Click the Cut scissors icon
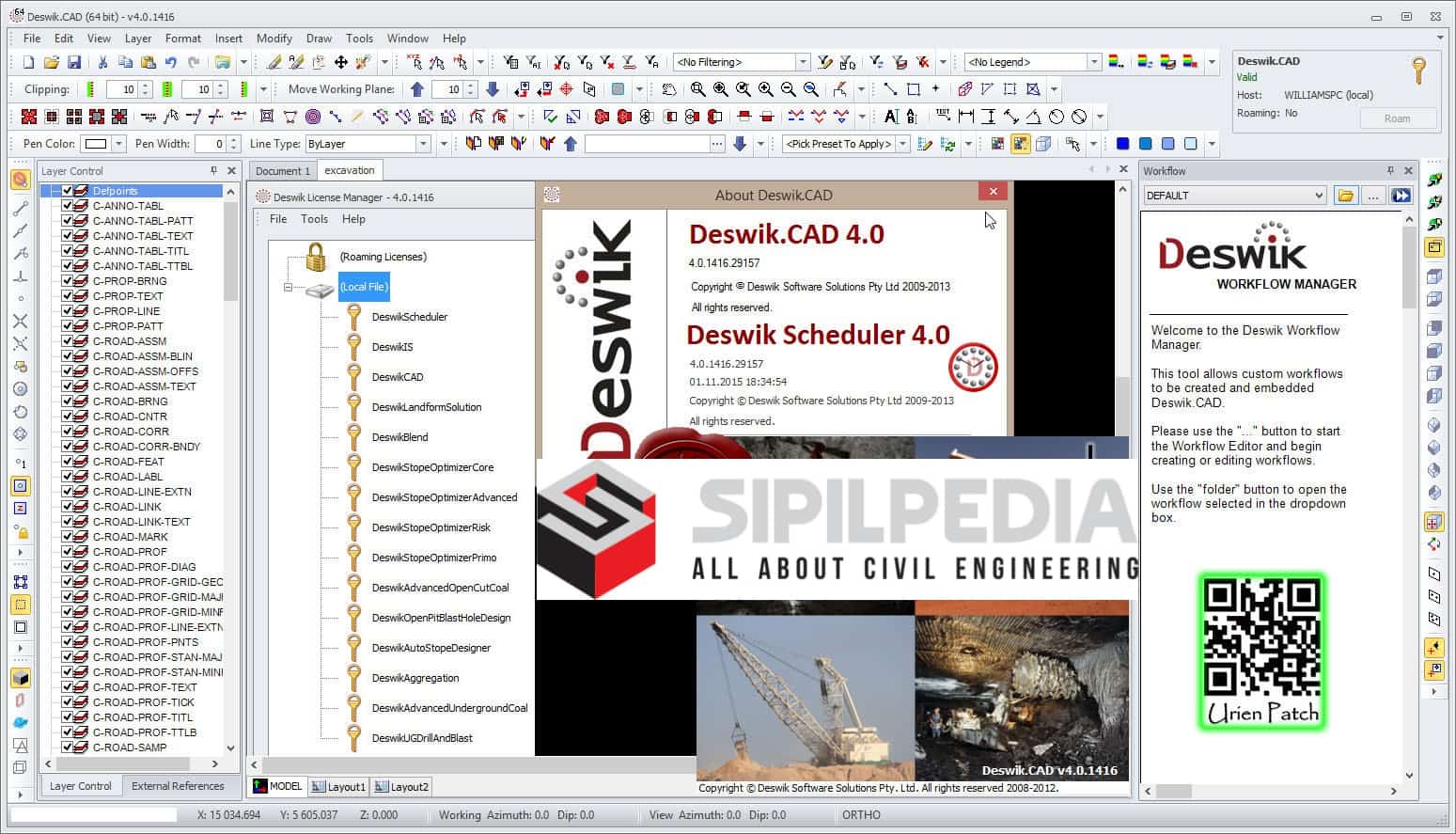 pos(102,62)
